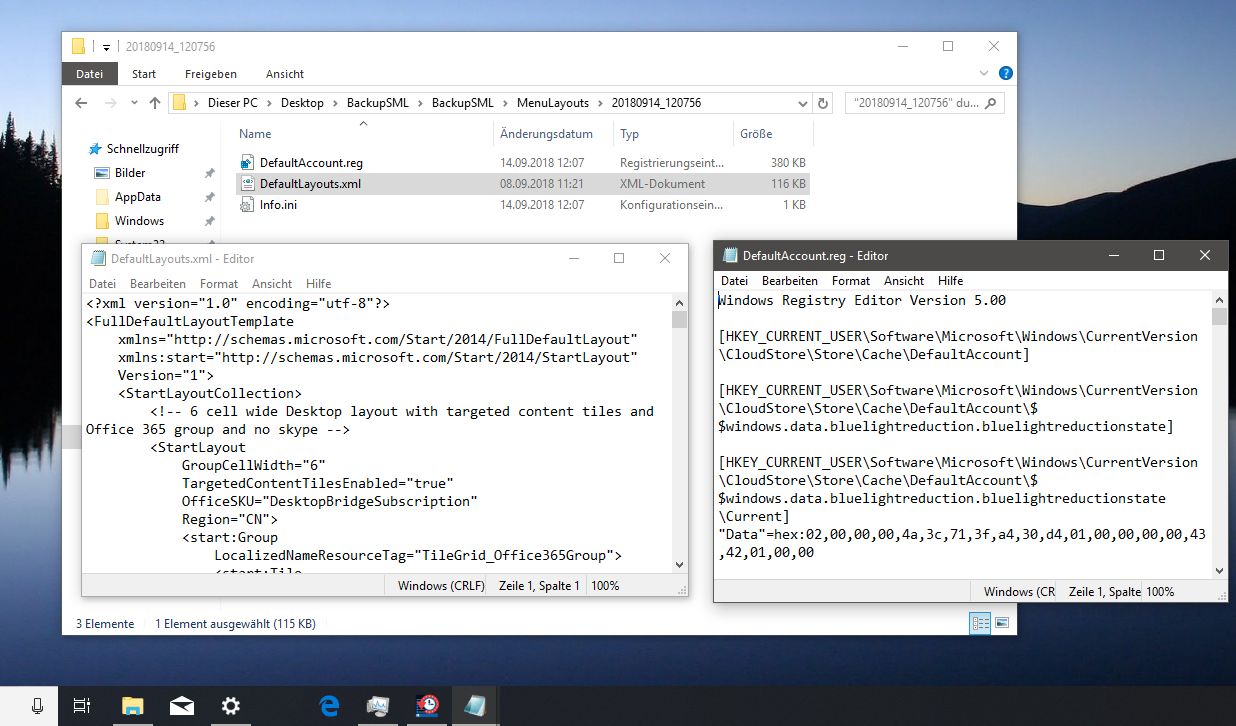
Task: Click the Explorer back arrow
Action: coord(81,103)
